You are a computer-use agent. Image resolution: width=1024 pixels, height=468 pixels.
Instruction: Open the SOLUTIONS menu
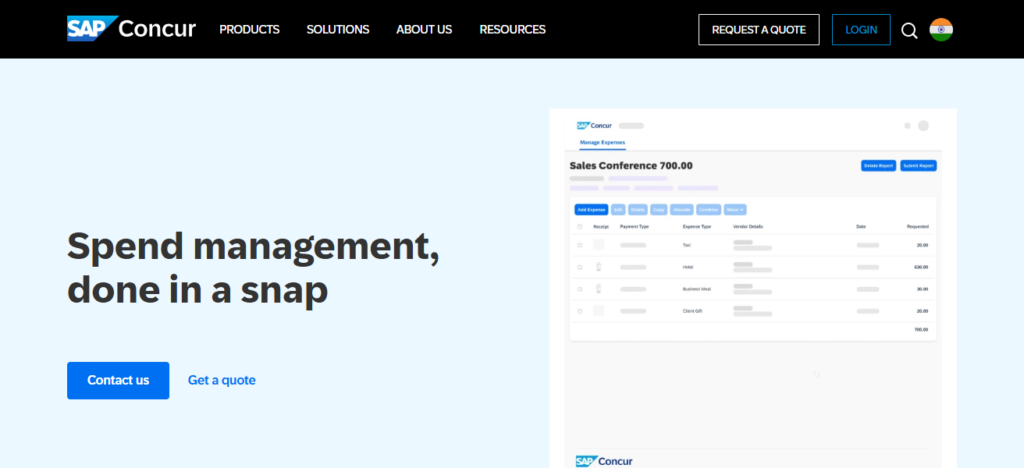[x=338, y=29]
